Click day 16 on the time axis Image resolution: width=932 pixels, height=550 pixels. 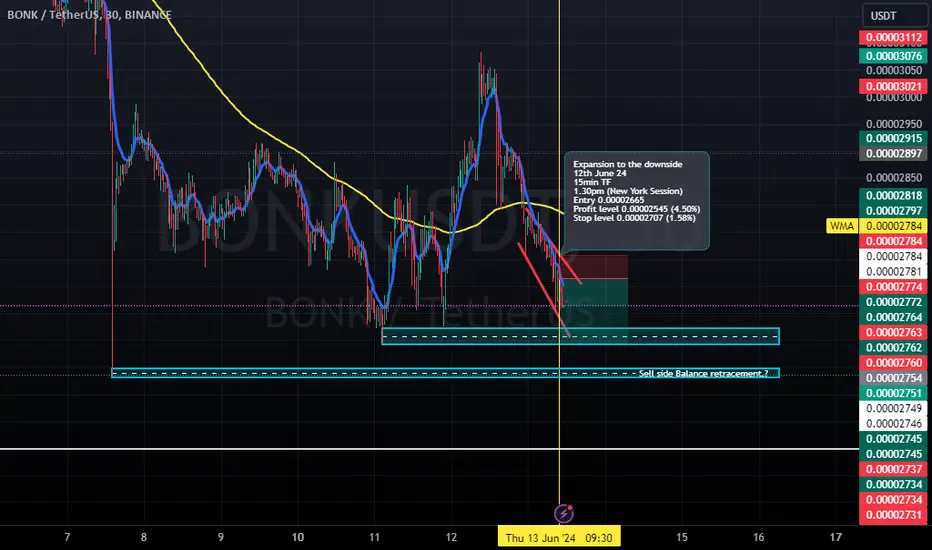pos(758,537)
